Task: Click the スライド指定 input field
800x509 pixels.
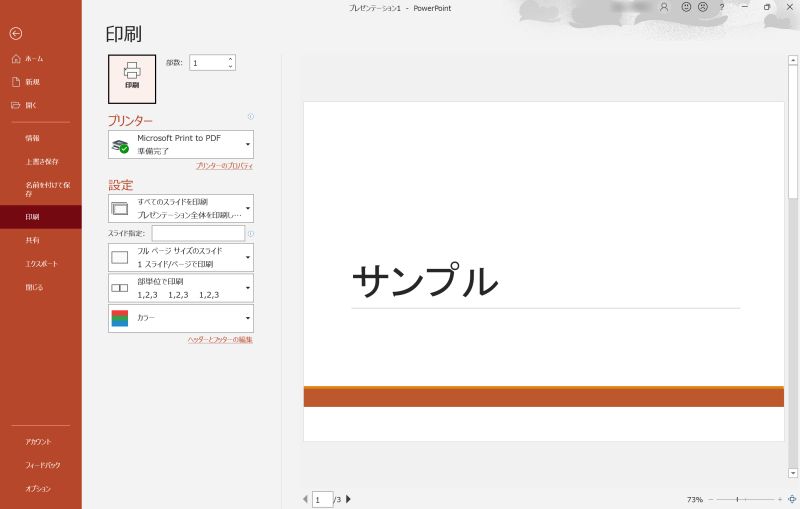Action: coord(198,233)
